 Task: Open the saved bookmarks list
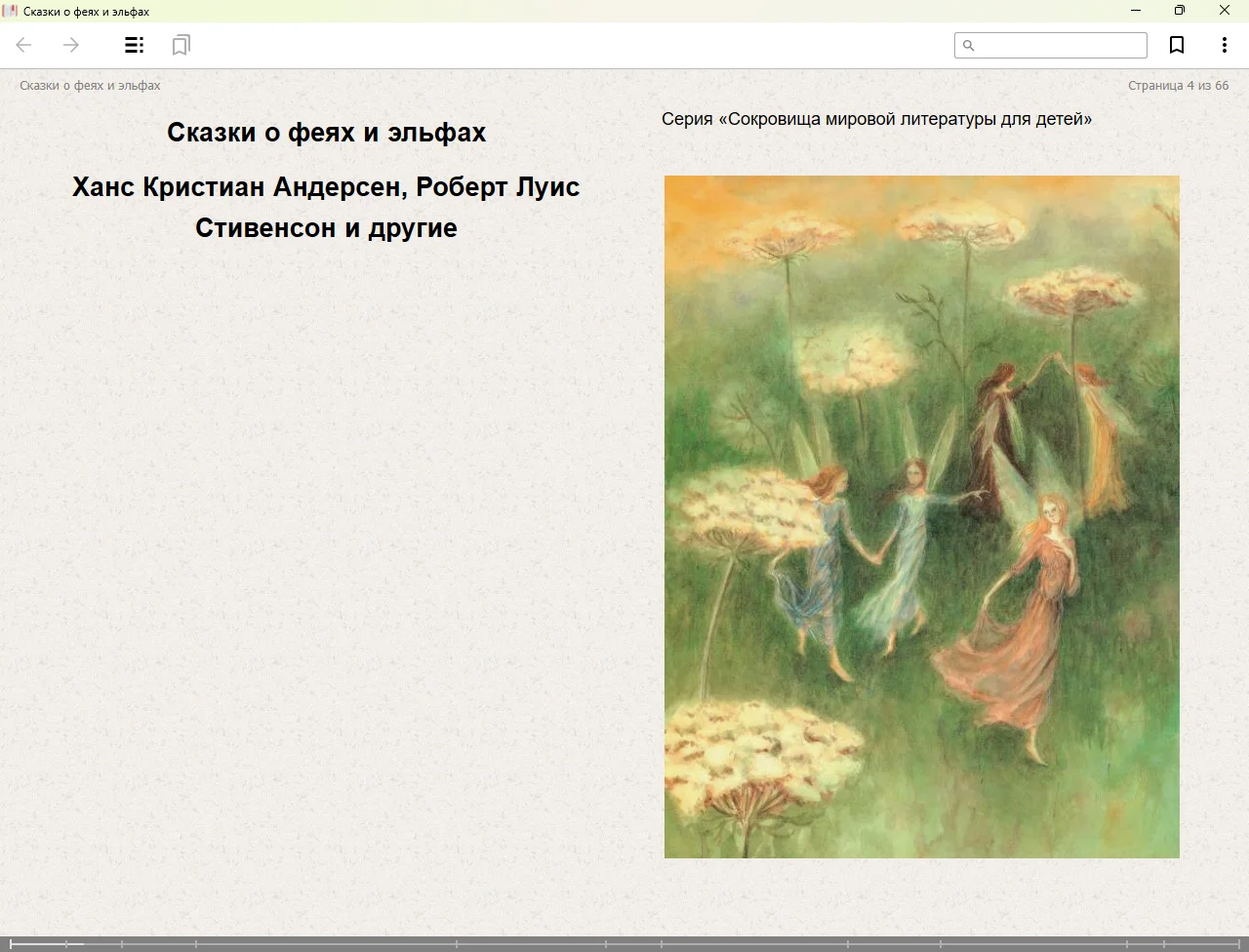181,45
